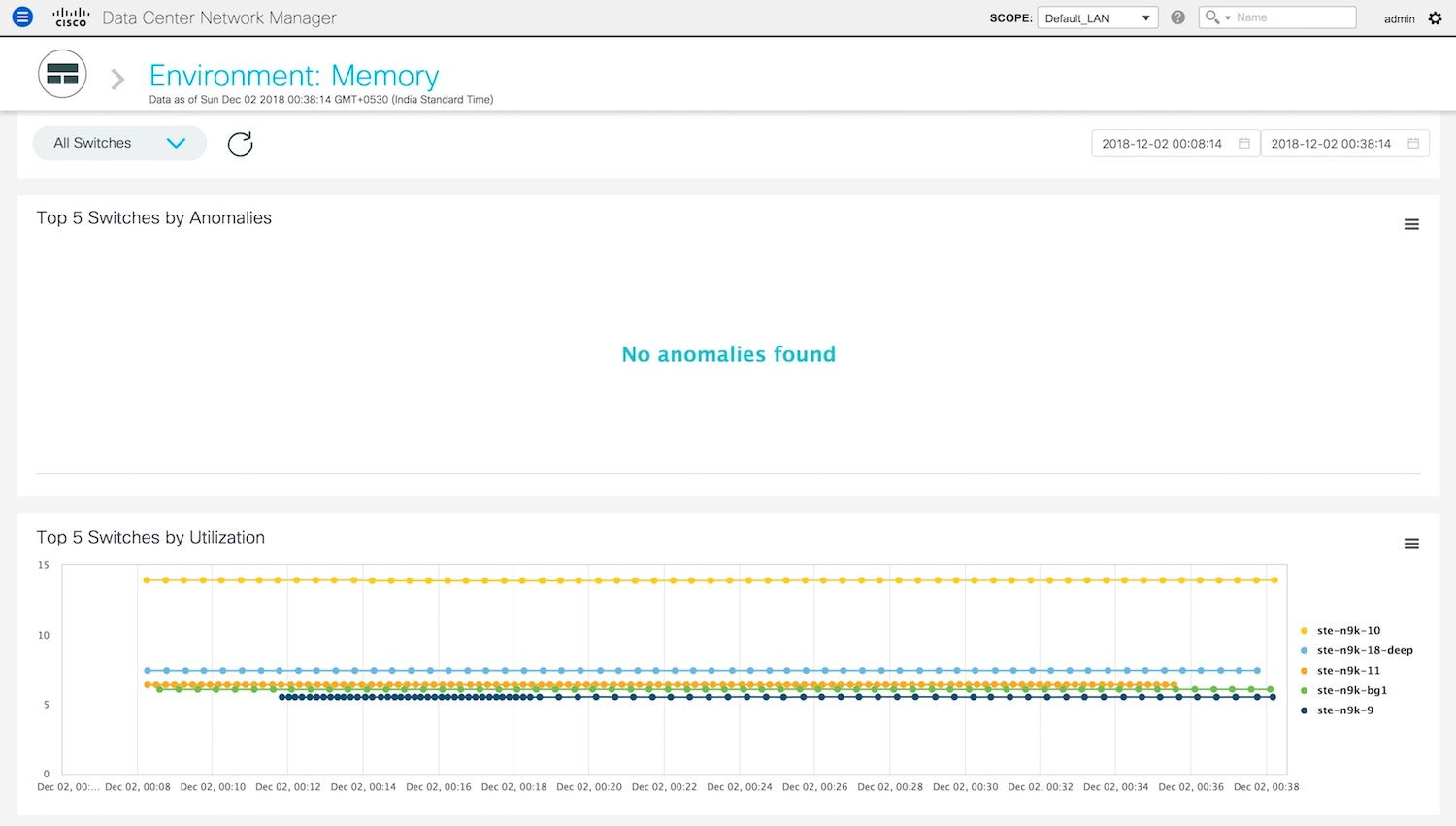Toggle ste-n9k-18-deep series in legend
The height and width of the screenshot is (826, 1456).
1364,651
